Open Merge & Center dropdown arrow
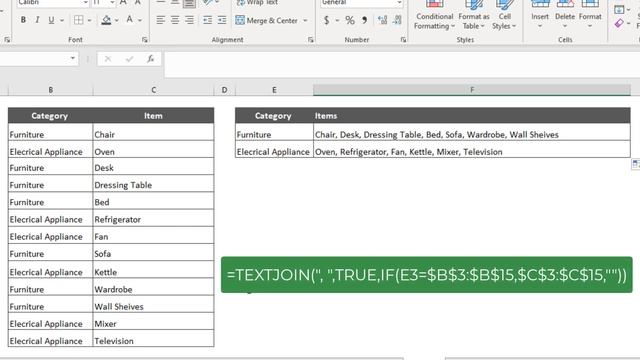Viewport: 640px width, 360px height. 305,20
